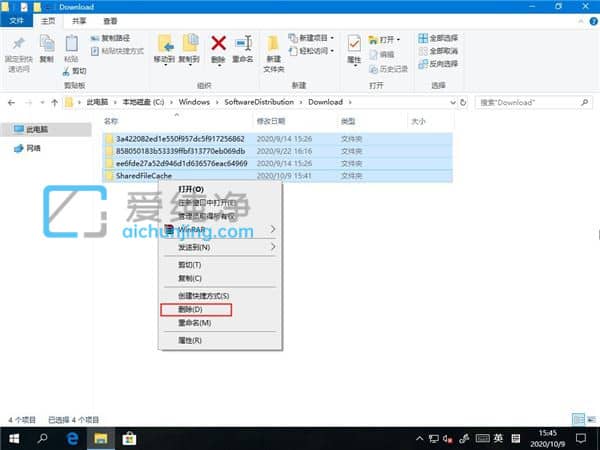Select folder ee6fde27a52d946d1d636576eac64969

(x=277, y=163)
